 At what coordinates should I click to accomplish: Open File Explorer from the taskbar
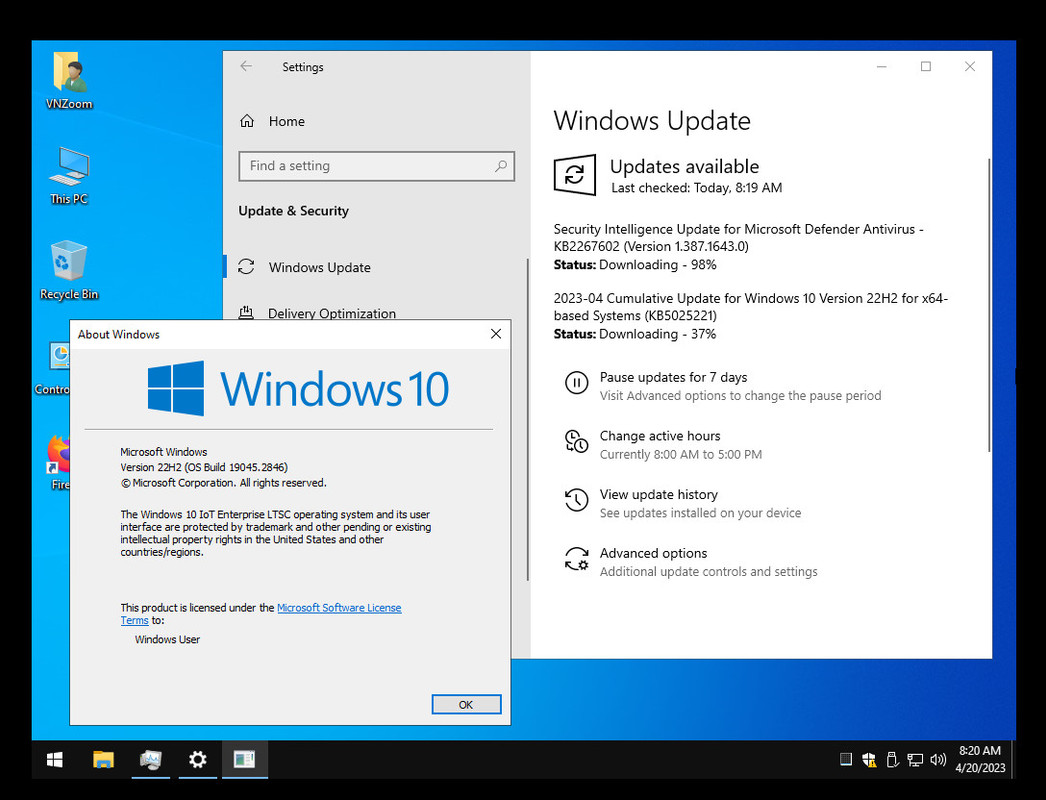click(103, 759)
